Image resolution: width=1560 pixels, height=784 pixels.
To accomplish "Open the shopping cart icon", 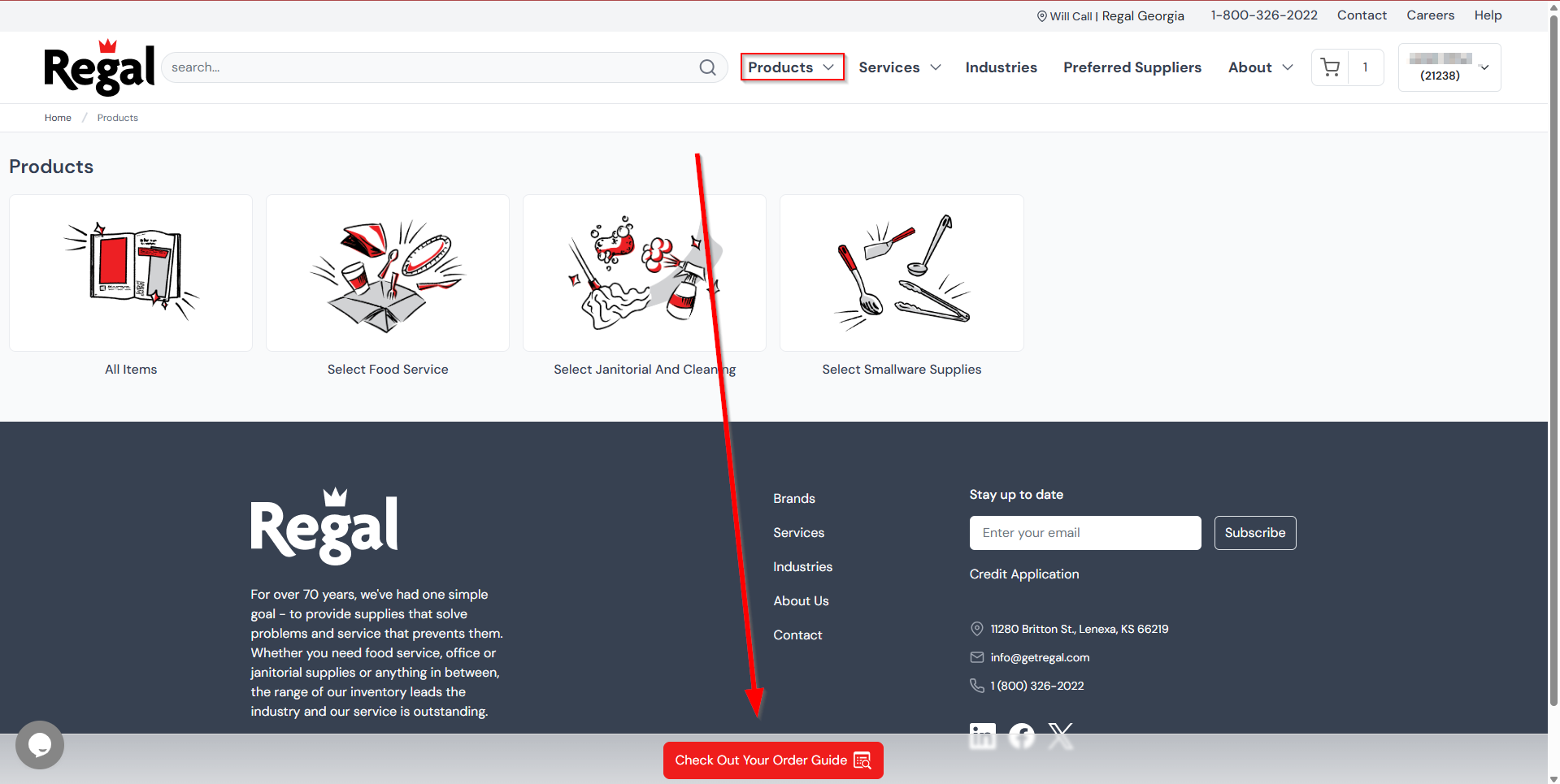I will (1330, 67).
